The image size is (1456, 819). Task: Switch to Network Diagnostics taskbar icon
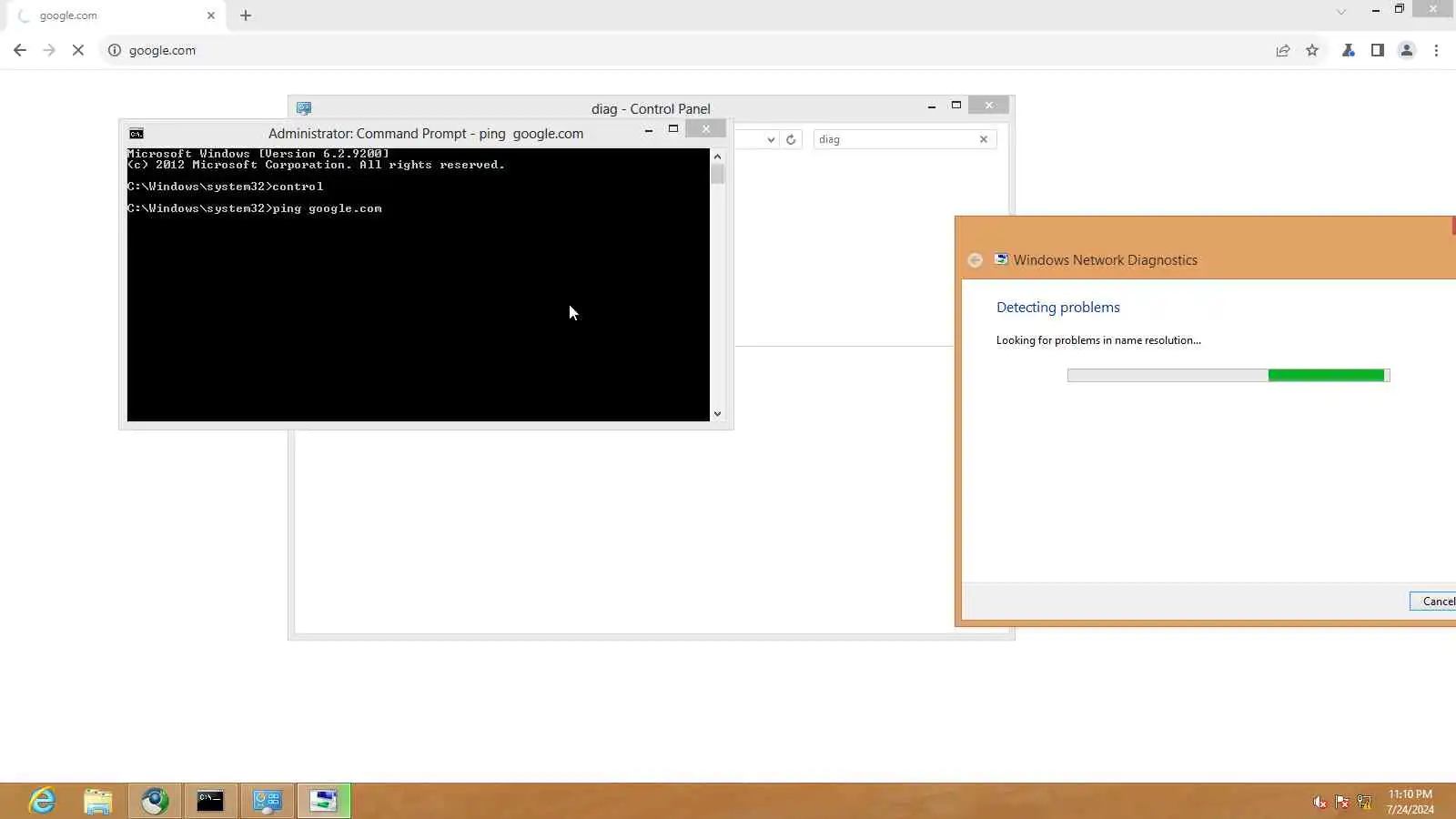coord(324,801)
